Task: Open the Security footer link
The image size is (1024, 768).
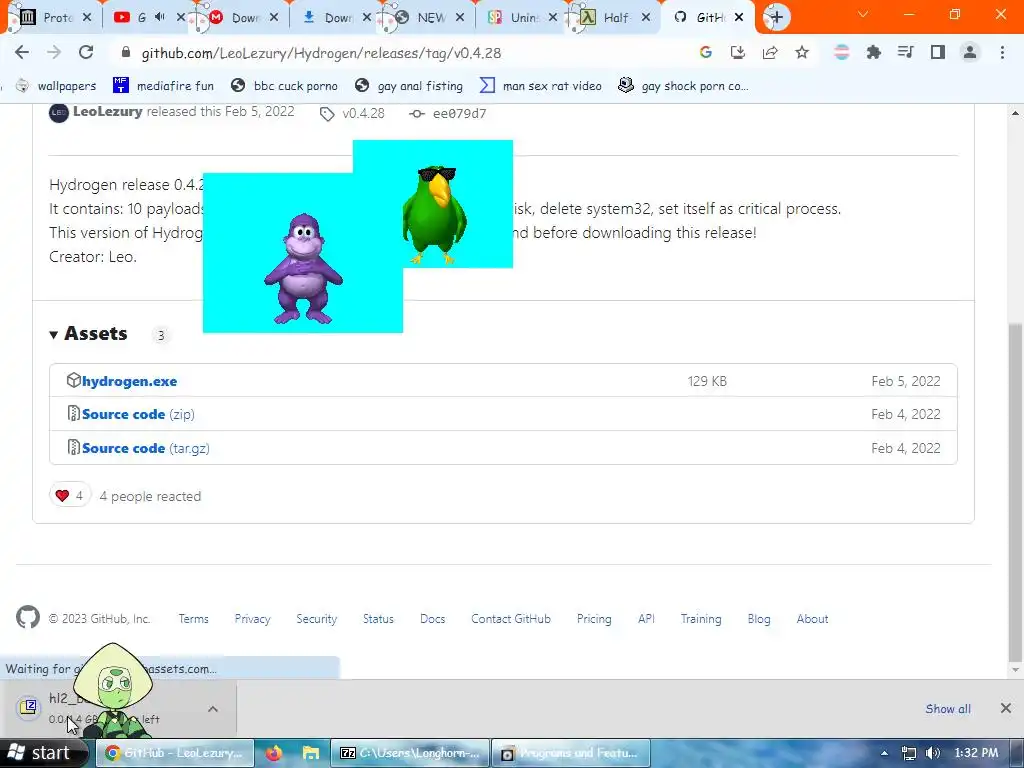Action: coord(316,619)
